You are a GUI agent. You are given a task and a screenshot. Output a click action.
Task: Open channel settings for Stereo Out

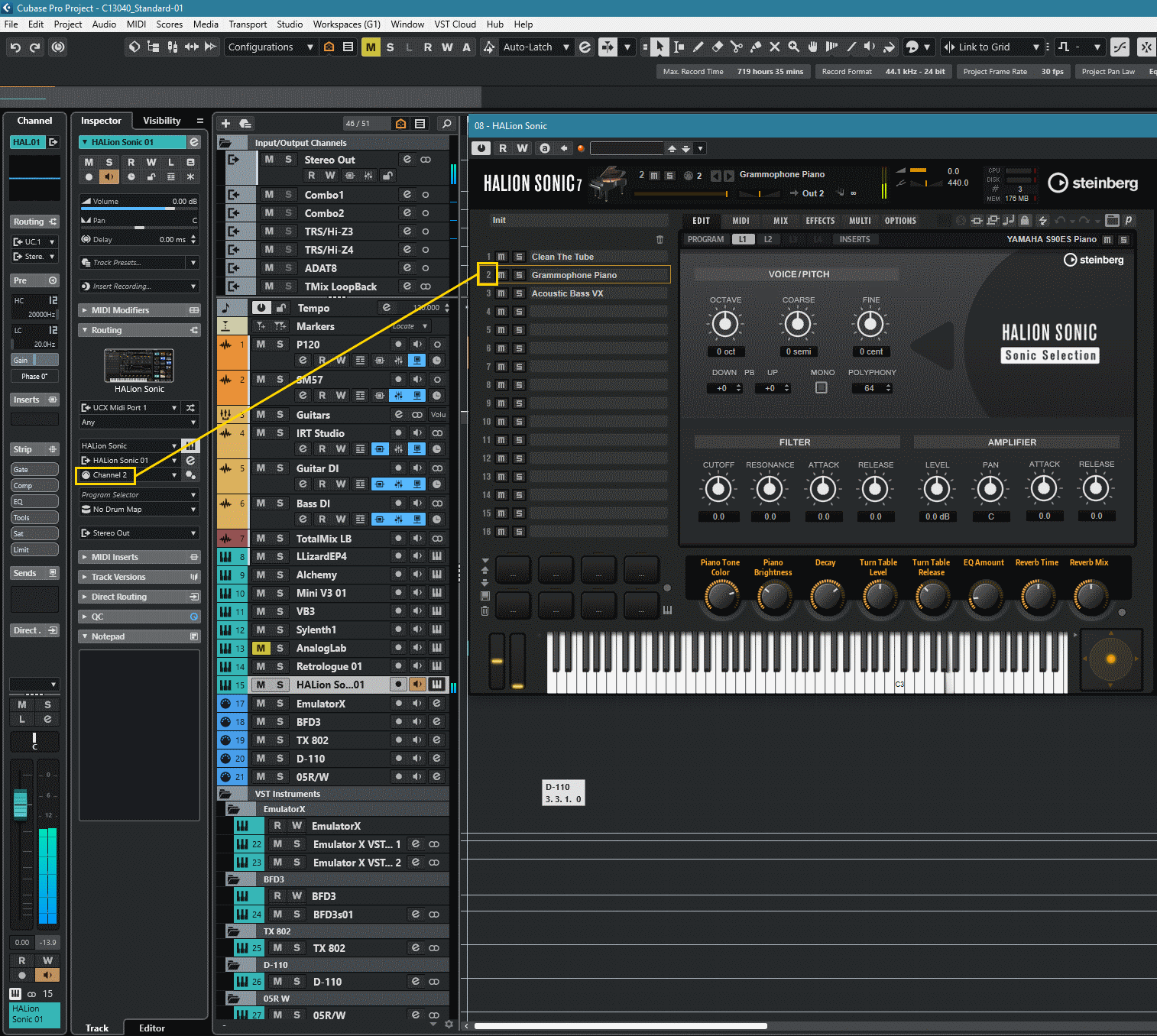click(x=407, y=160)
